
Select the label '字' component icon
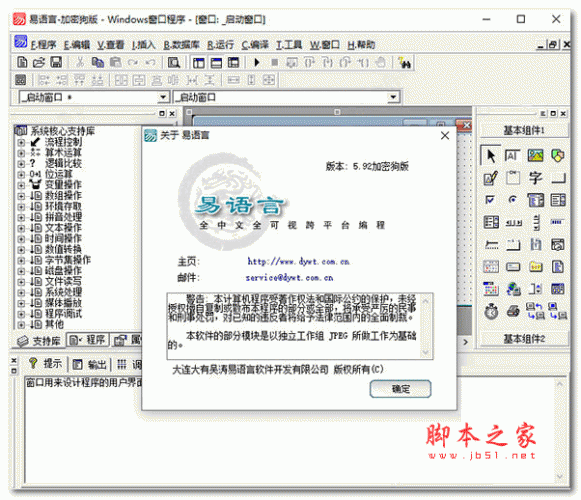(x=535, y=178)
